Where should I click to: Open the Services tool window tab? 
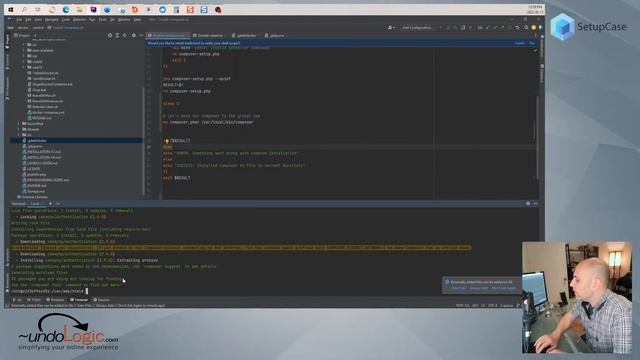pyautogui.click(x=101, y=300)
